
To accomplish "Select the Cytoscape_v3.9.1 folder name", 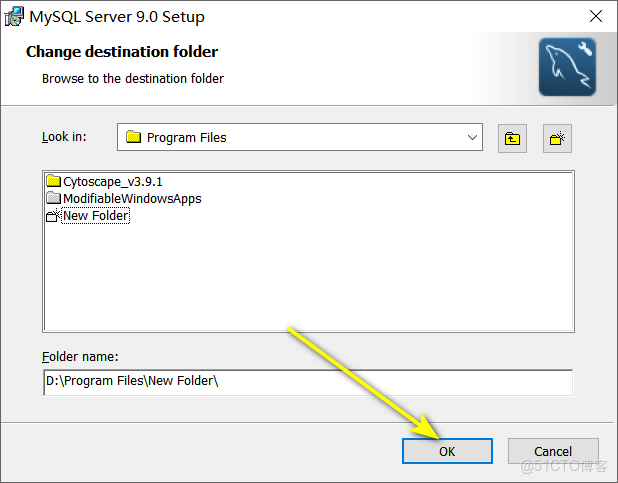I will [113, 182].
